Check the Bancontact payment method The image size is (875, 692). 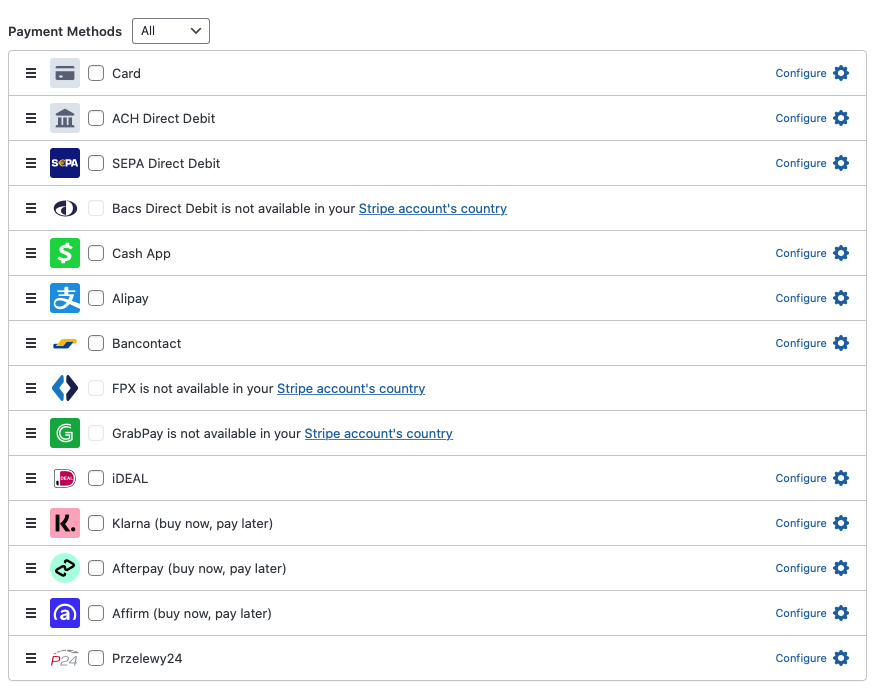click(96, 343)
